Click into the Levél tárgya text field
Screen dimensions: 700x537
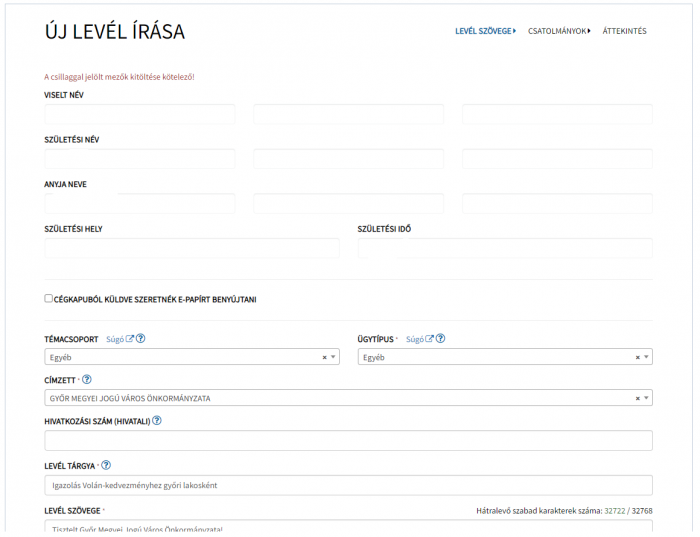(348, 485)
